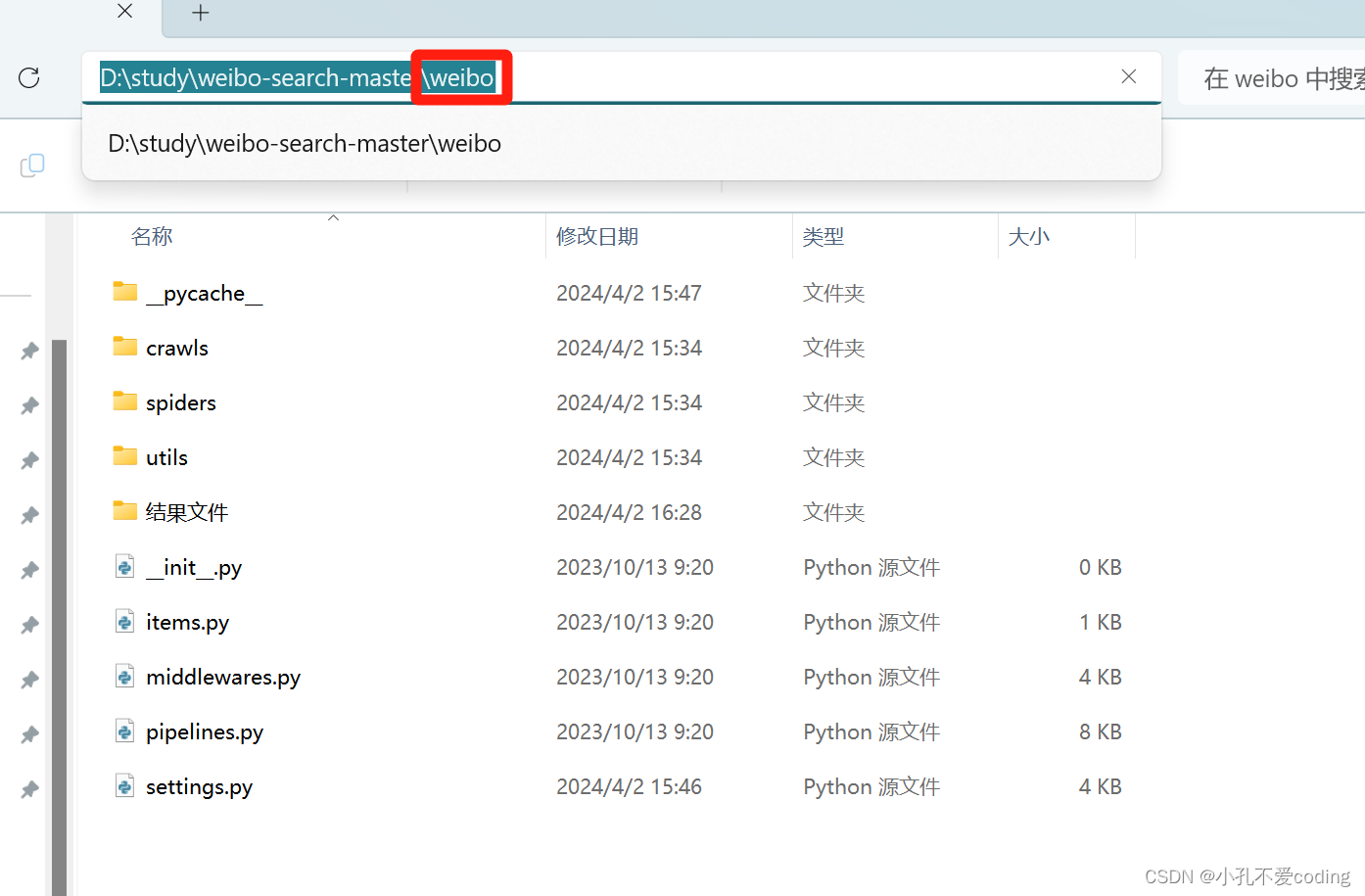The width and height of the screenshot is (1365, 896).
Task: Select the spiders folder icon
Action: (125, 401)
